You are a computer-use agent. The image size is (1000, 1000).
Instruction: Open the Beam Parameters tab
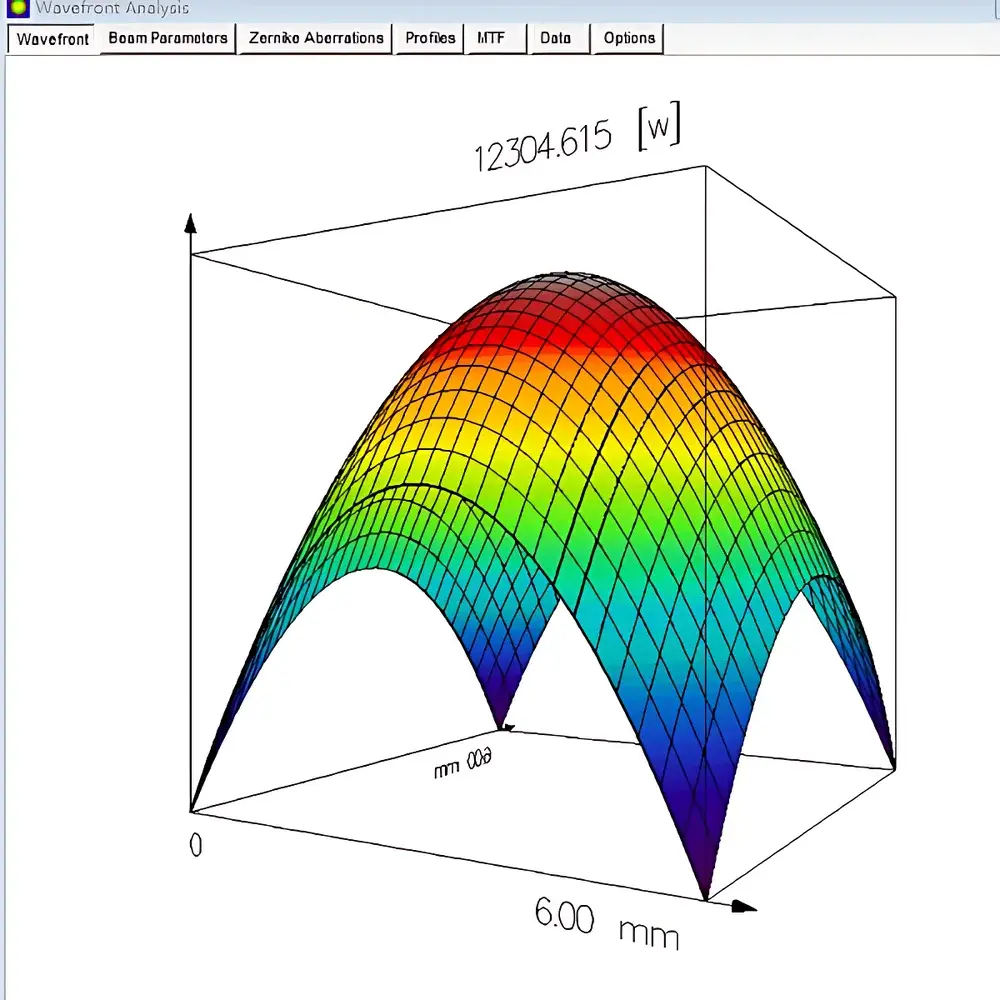tap(168, 38)
